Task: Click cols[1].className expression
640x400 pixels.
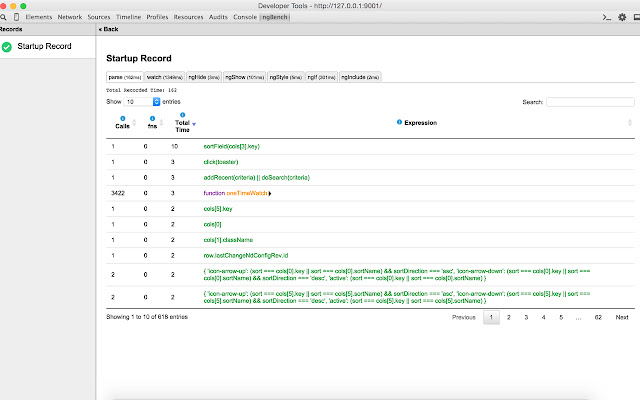Action: pos(228,240)
